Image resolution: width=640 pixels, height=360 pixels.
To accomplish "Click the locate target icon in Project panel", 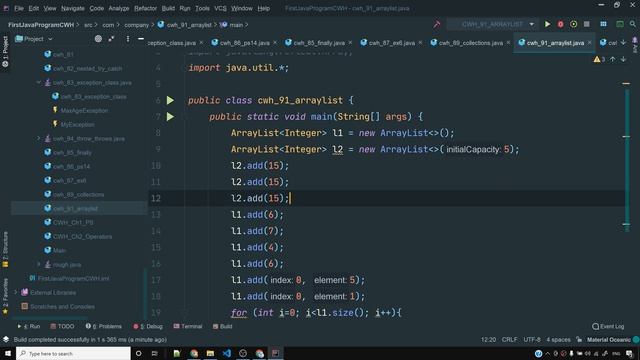I will click(98, 39).
